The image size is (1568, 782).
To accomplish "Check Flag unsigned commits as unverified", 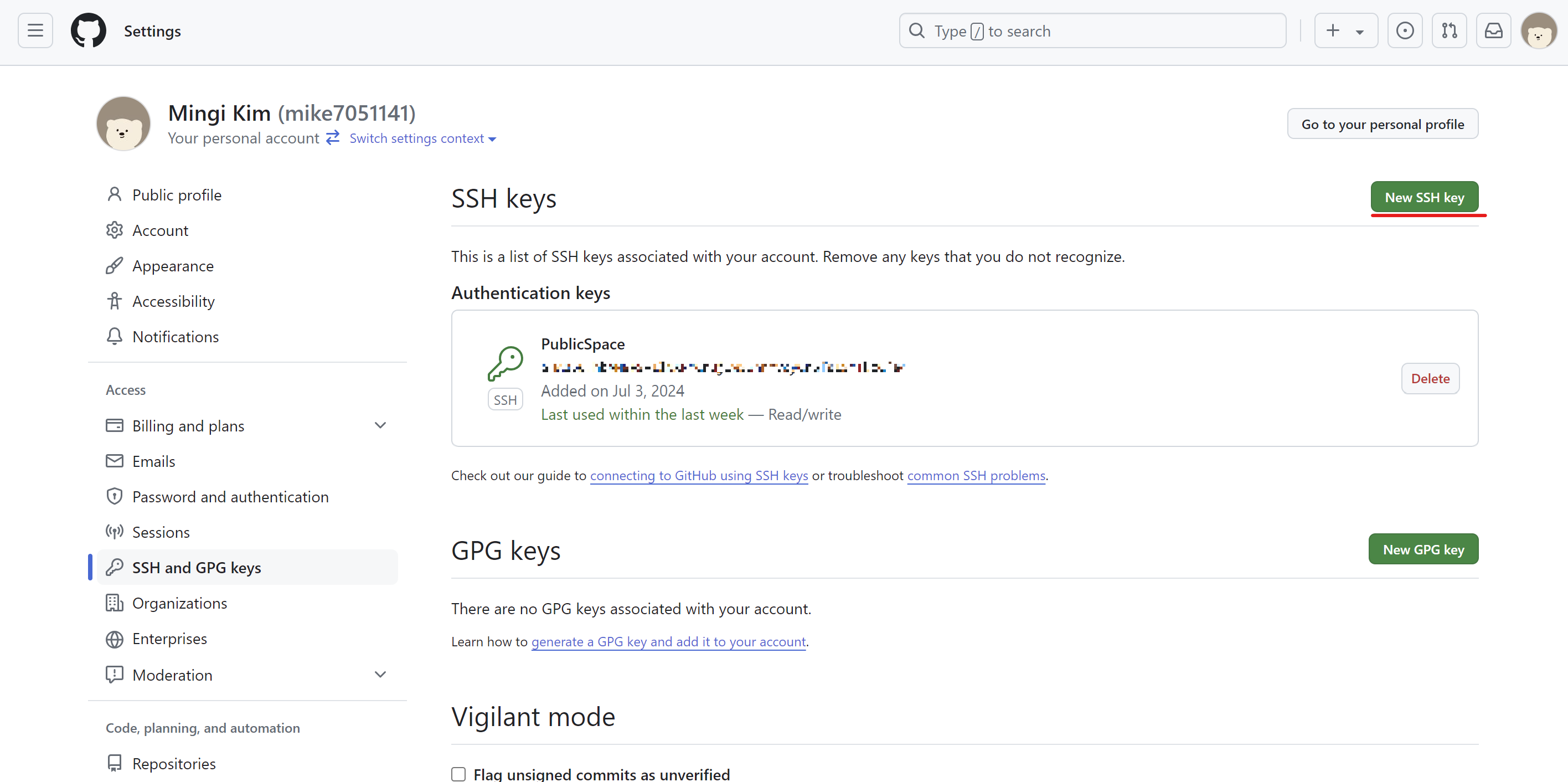I will [458, 774].
